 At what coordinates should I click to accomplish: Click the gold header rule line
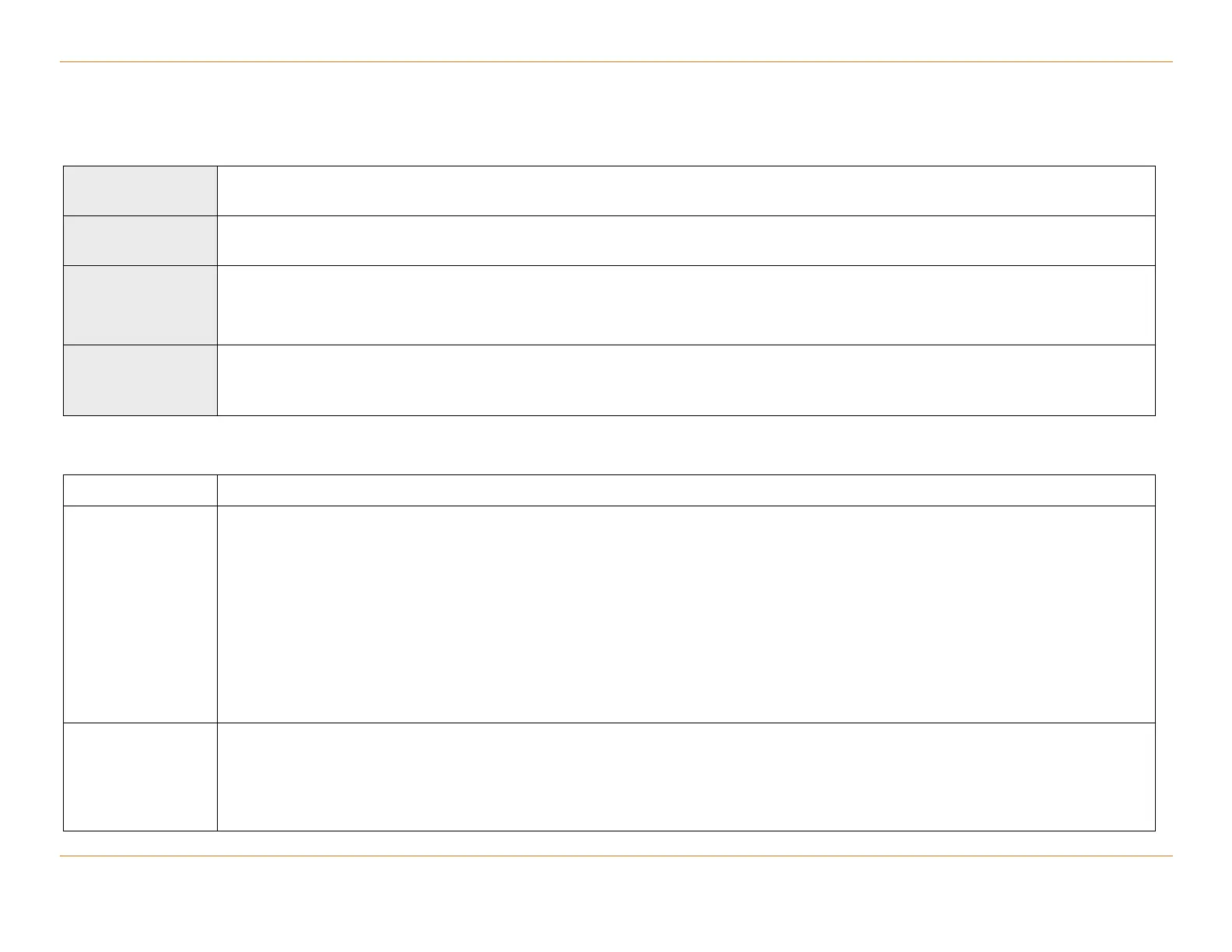click(616, 61)
